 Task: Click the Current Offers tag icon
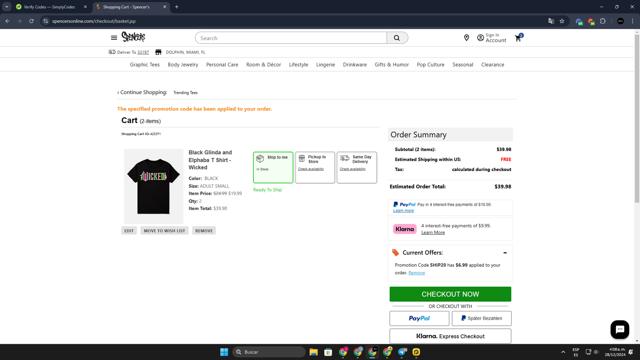click(x=395, y=253)
